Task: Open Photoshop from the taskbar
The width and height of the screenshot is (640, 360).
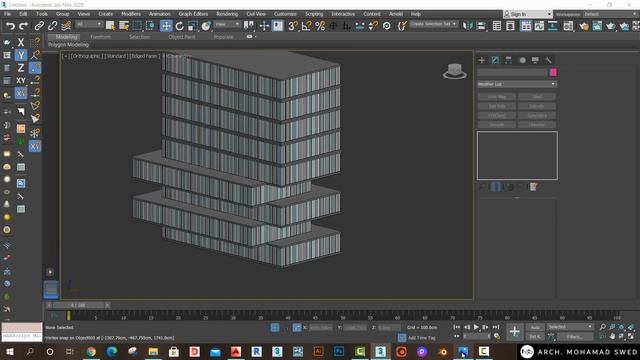Action: click(339, 351)
